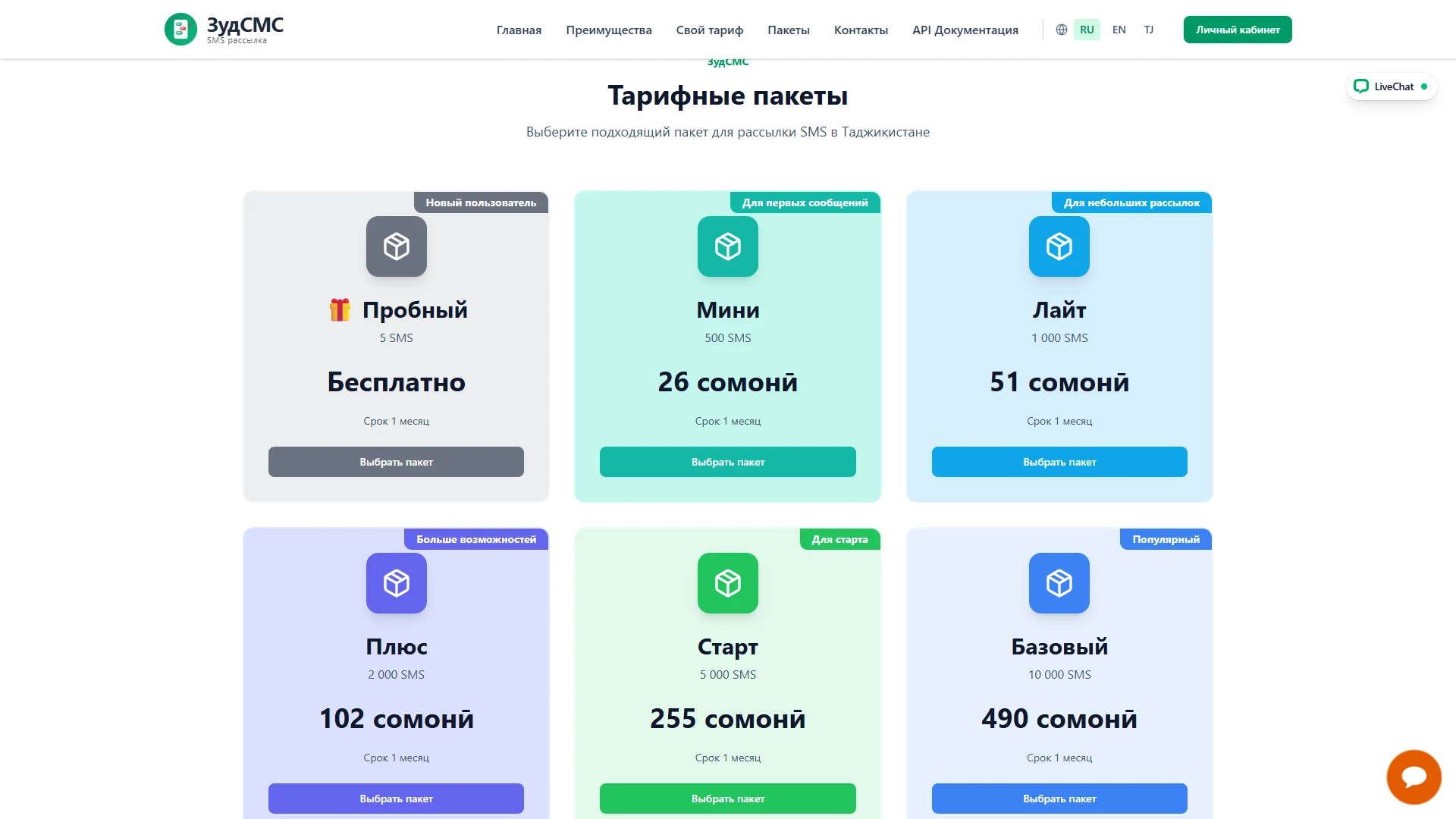This screenshot has height=819, width=1456.
Task: Open Личный кабинет
Action: 1238,30
